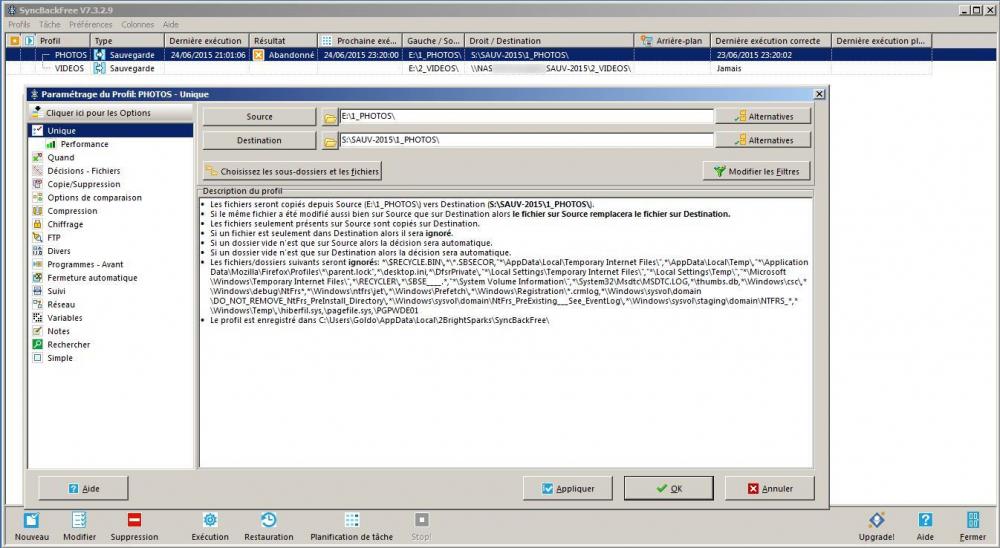1000x548 pixels.
Task: Click the Droit / Destination column header
Action: tap(549, 41)
